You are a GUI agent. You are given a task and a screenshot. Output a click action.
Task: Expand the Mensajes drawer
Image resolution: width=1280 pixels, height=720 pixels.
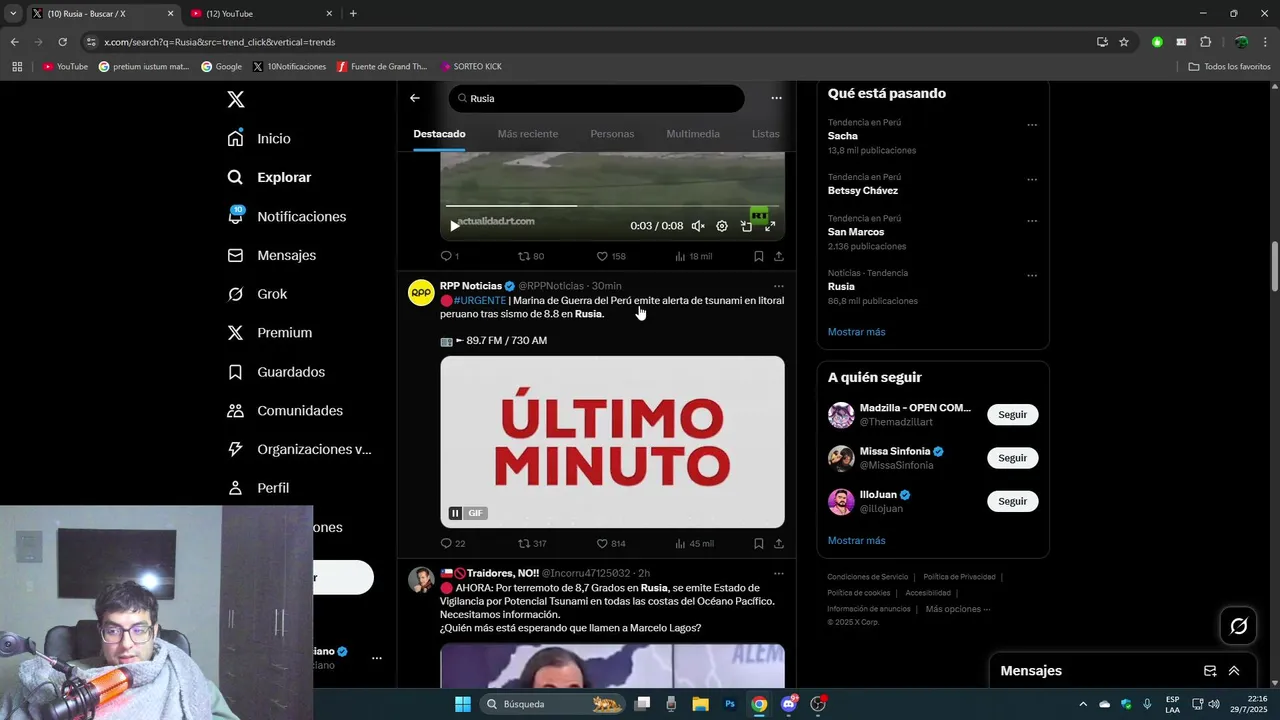click(1234, 671)
